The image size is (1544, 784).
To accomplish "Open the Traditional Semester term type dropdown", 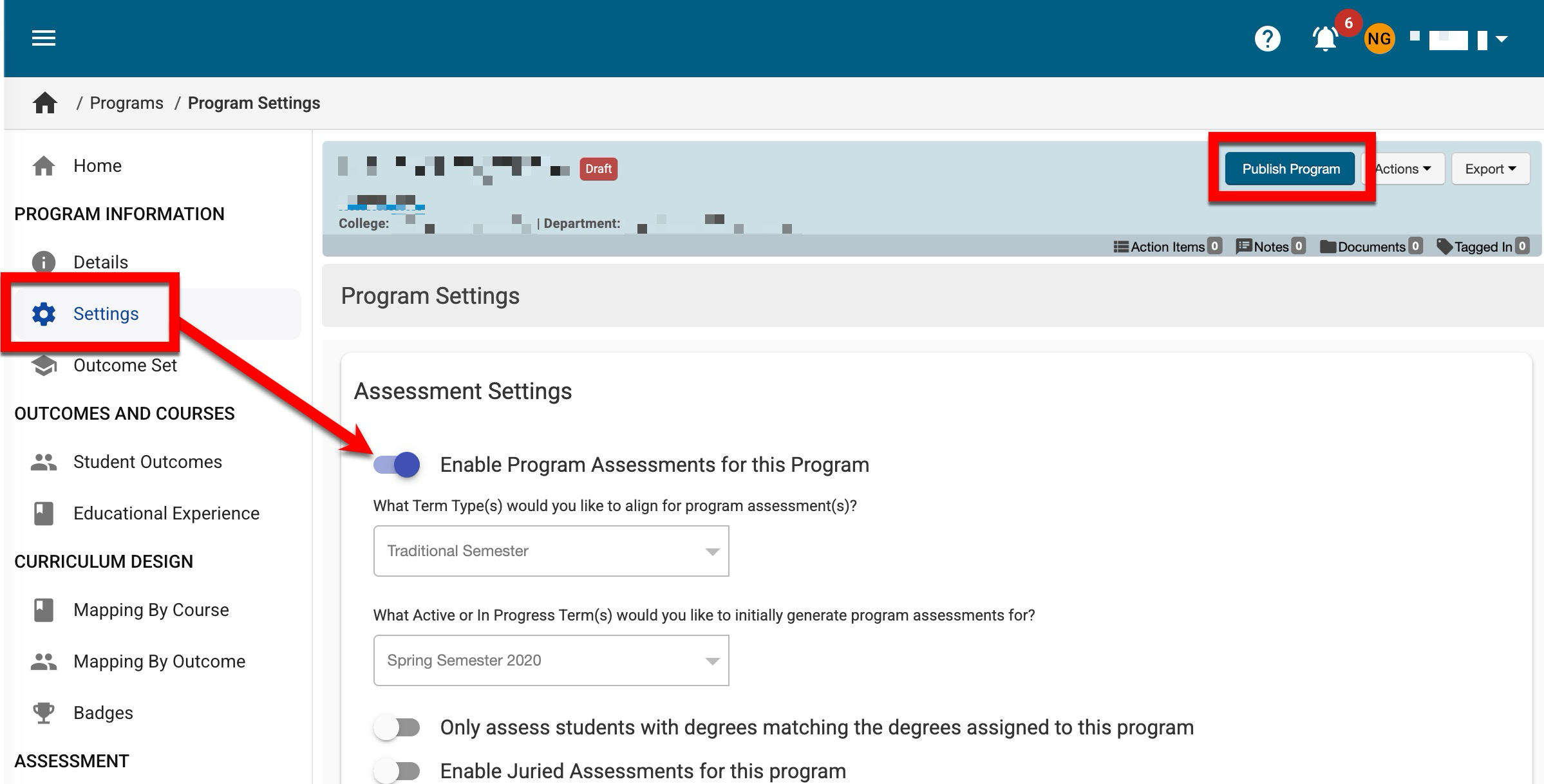I will (x=551, y=551).
